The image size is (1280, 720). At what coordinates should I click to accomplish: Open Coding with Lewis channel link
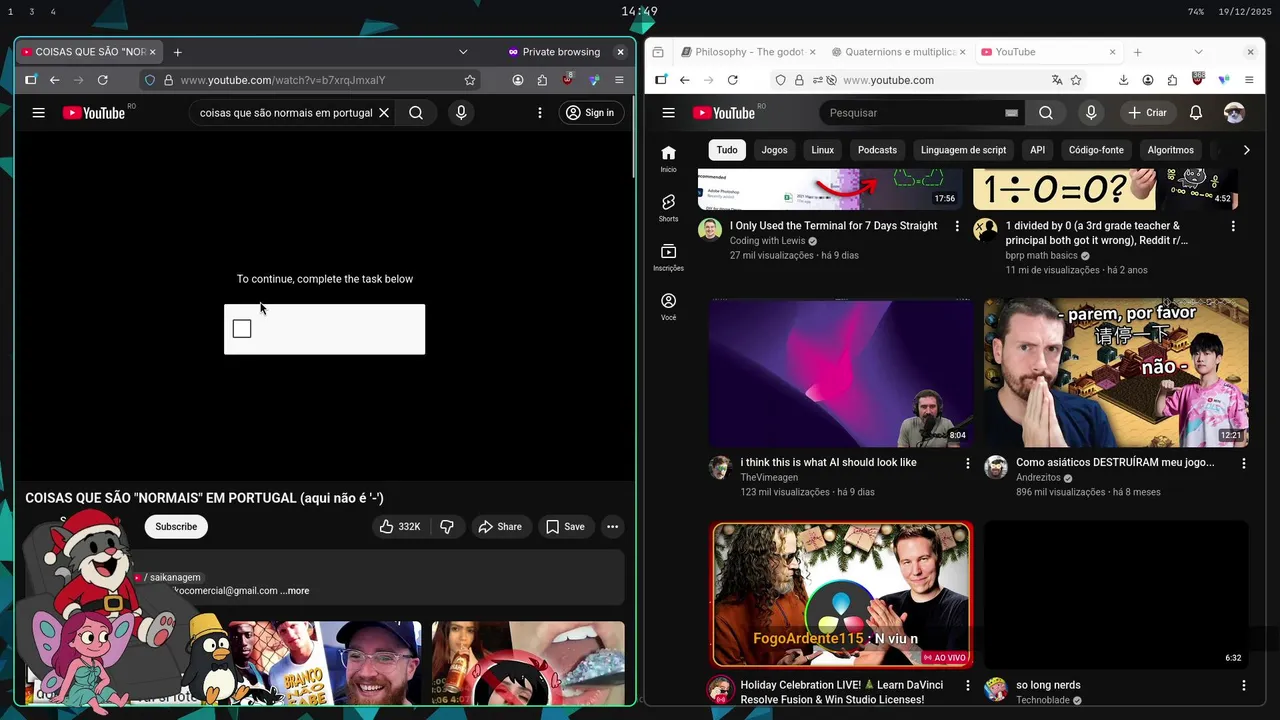[x=767, y=241]
